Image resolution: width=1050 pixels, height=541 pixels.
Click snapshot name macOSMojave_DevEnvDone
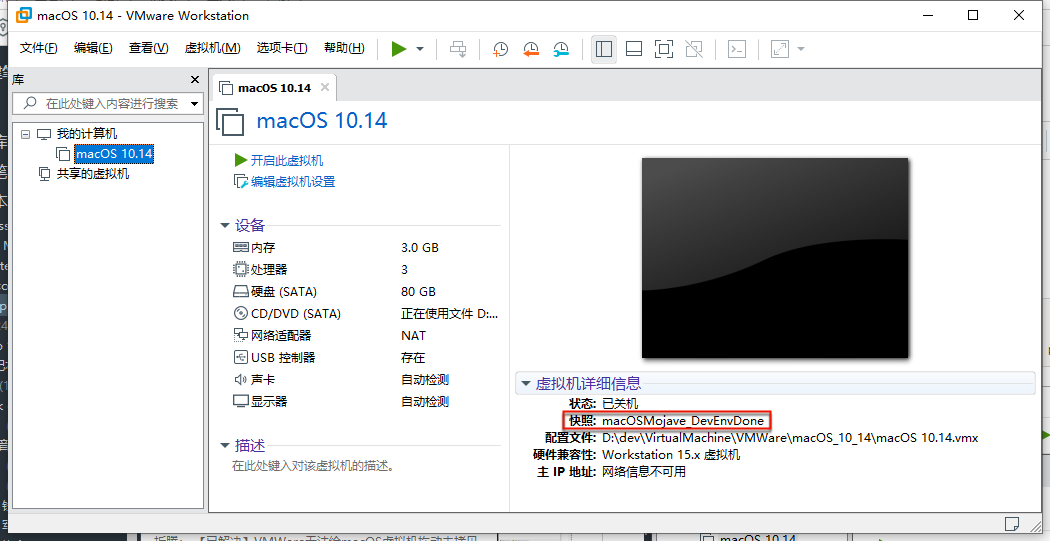(x=682, y=420)
